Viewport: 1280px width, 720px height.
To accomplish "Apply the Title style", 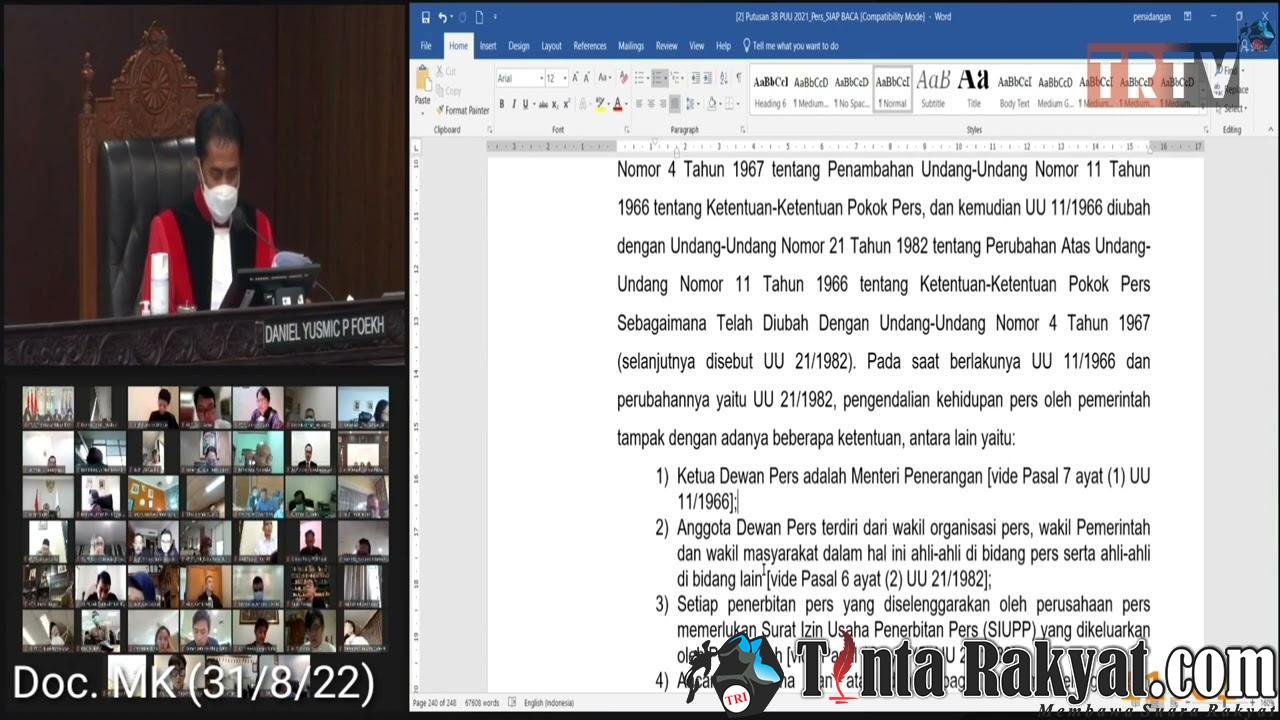I will pos(973,90).
